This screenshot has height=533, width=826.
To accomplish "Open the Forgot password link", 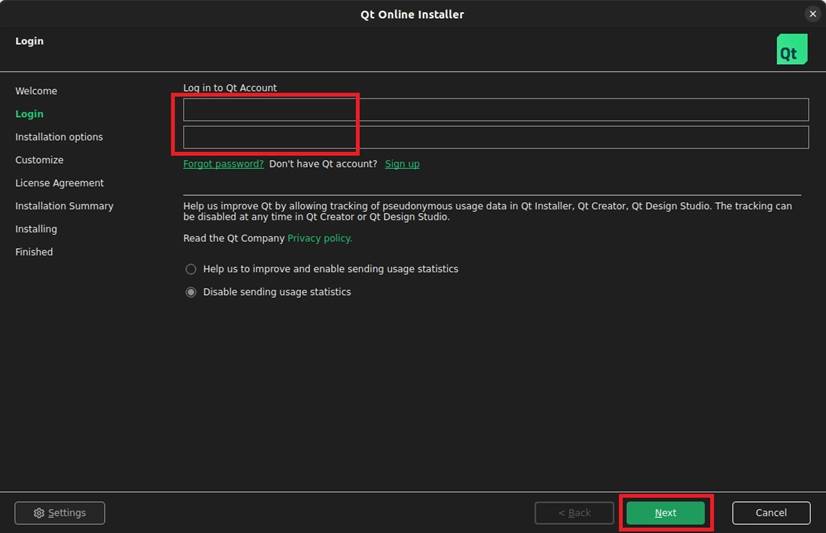I will [223, 164].
